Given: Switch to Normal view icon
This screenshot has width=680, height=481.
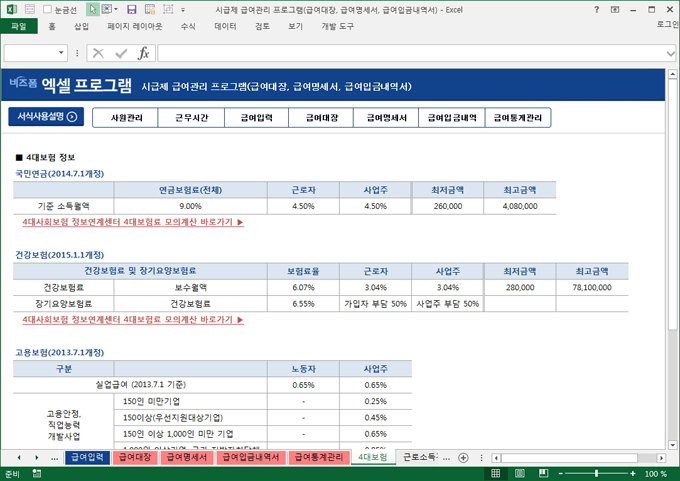Looking at the screenshot, I should pos(496,473).
